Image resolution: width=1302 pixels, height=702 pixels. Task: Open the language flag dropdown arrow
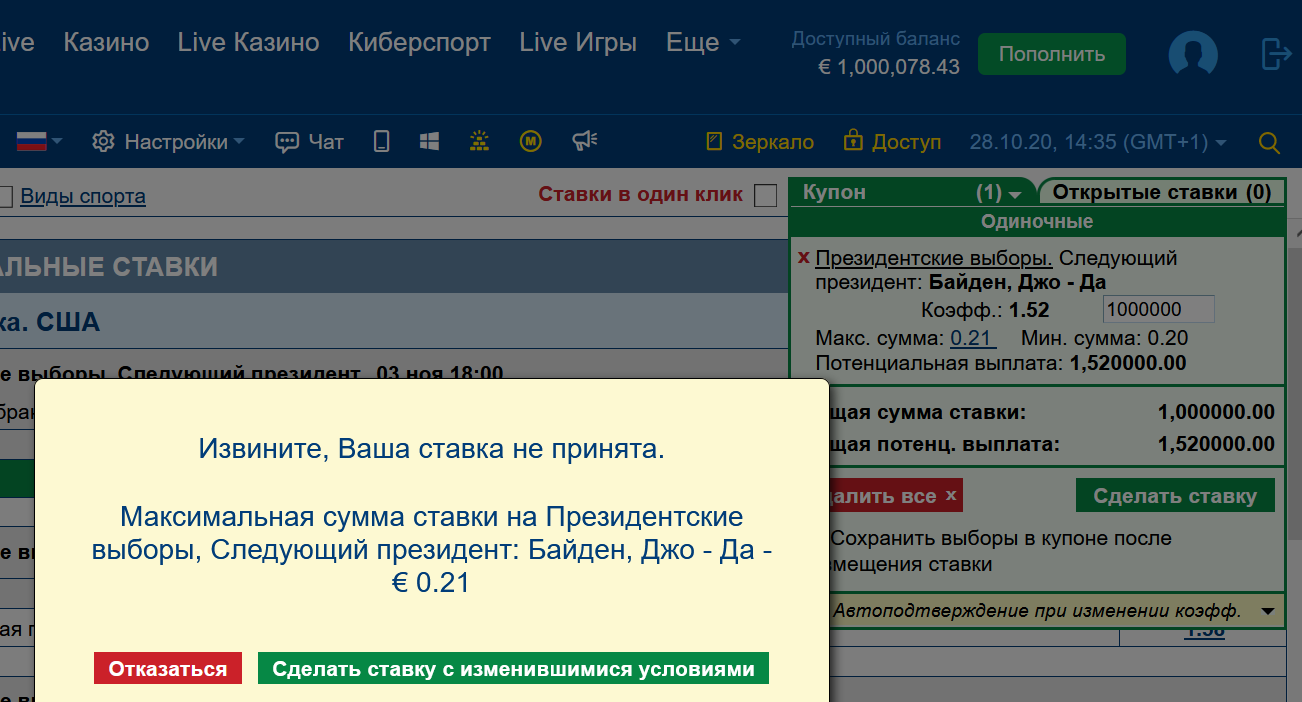[x=57, y=142]
